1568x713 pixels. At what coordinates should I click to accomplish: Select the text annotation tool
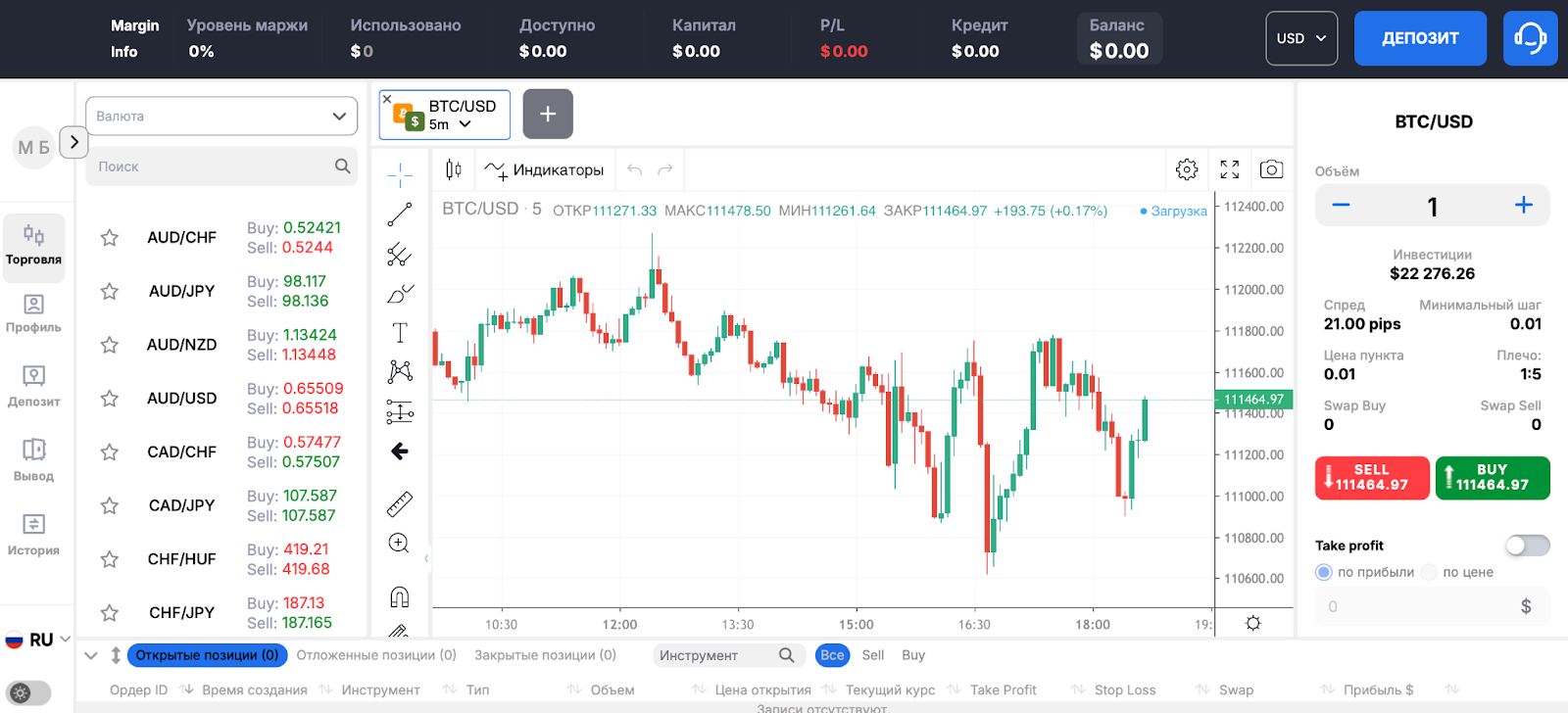point(400,333)
